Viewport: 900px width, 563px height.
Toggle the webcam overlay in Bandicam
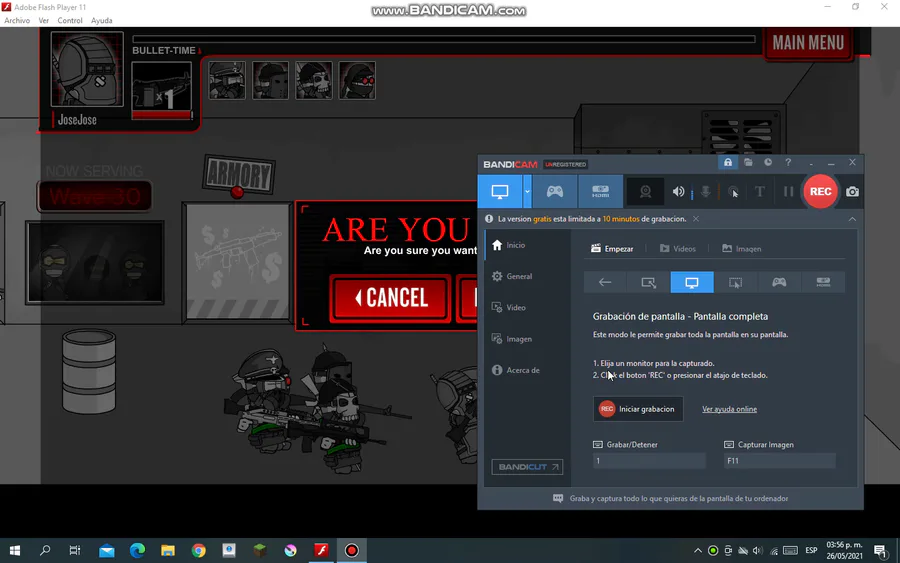coord(645,192)
